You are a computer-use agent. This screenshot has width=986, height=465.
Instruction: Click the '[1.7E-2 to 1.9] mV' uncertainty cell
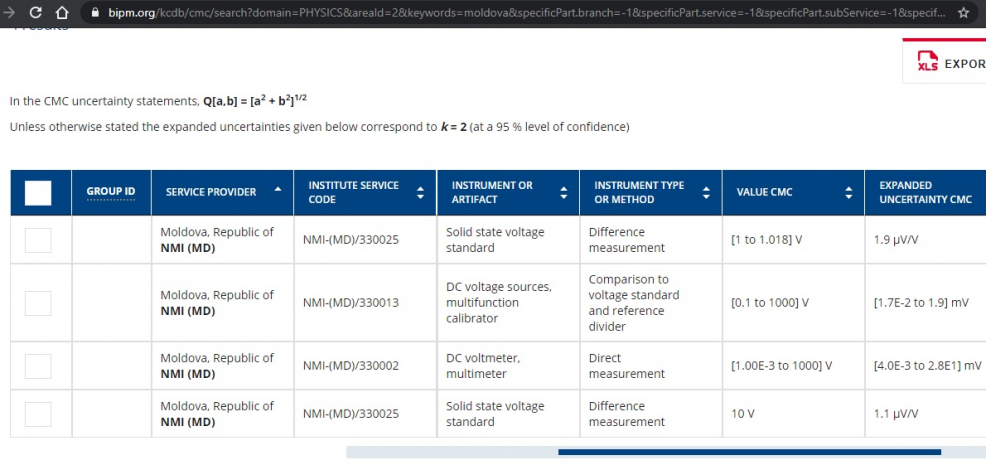click(925, 303)
